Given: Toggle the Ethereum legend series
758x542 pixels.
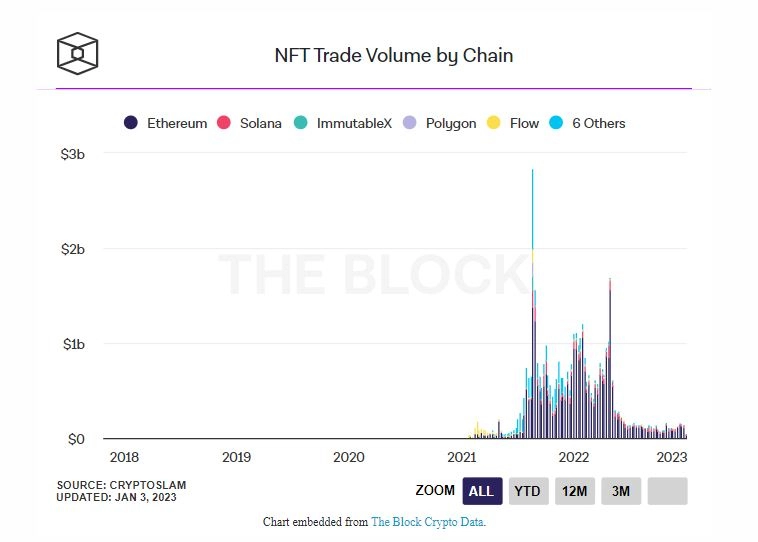Looking at the screenshot, I should [165, 123].
